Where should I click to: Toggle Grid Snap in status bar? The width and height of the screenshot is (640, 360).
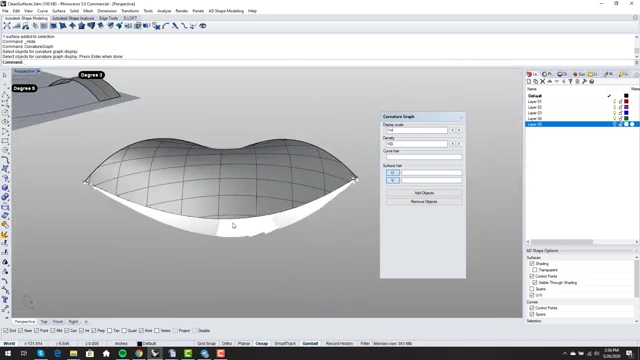click(206, 344)
